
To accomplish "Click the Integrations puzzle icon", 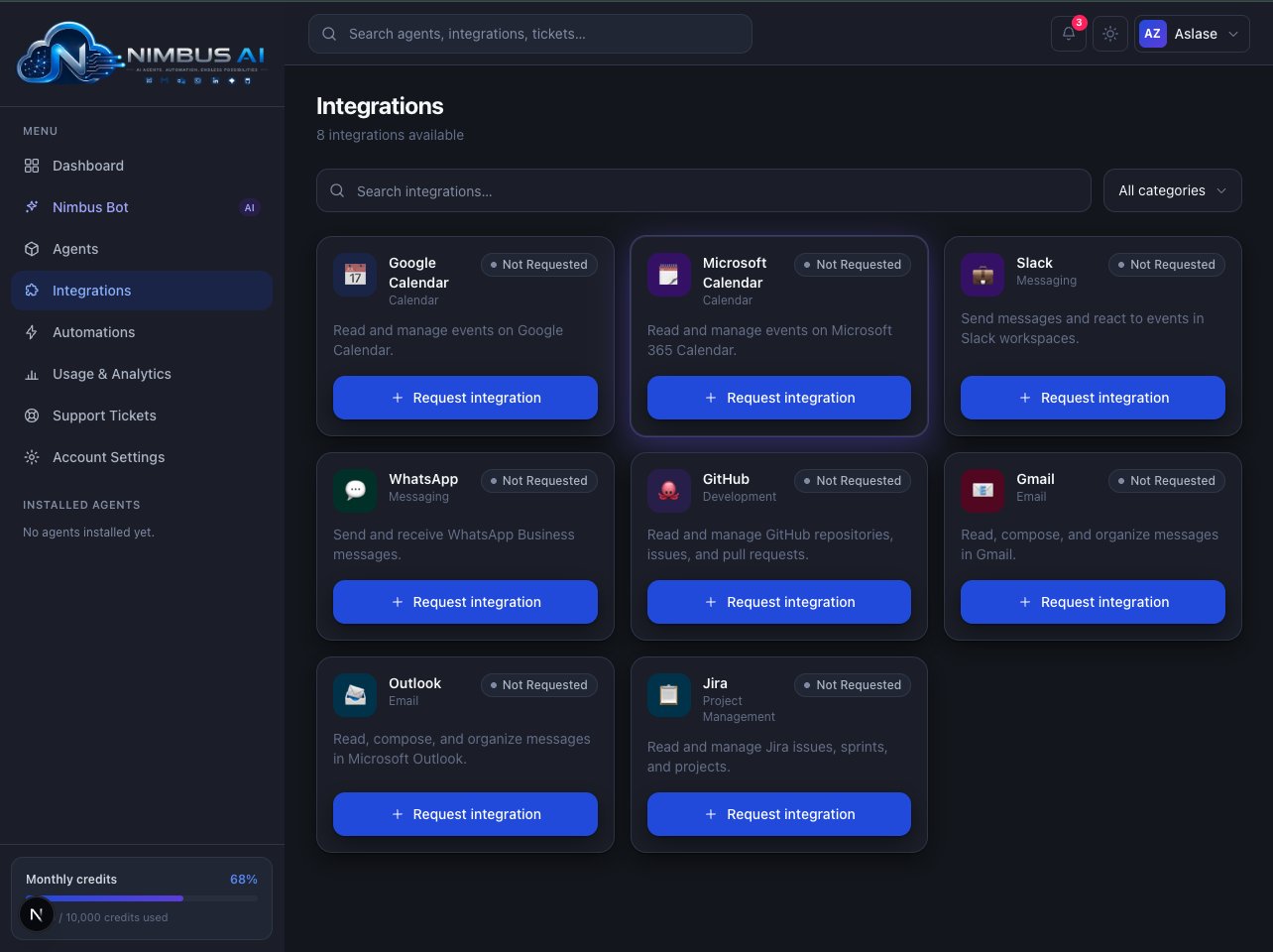I will click(32, 291).
